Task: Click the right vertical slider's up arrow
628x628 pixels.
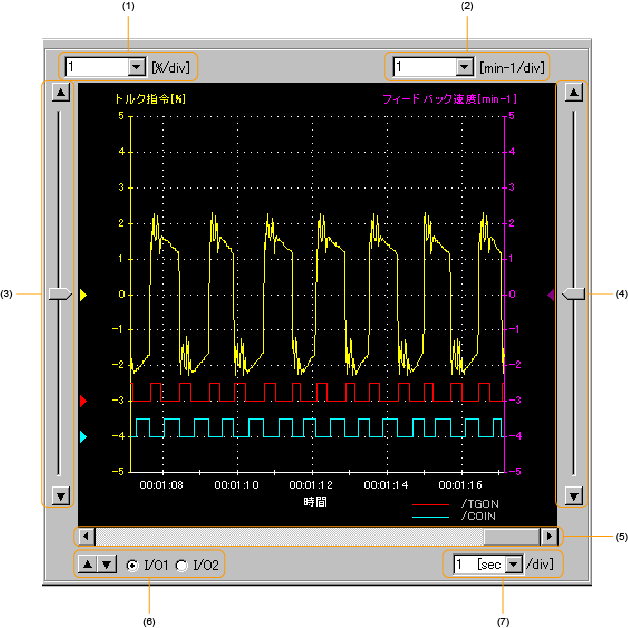Action: click(573, 93)
